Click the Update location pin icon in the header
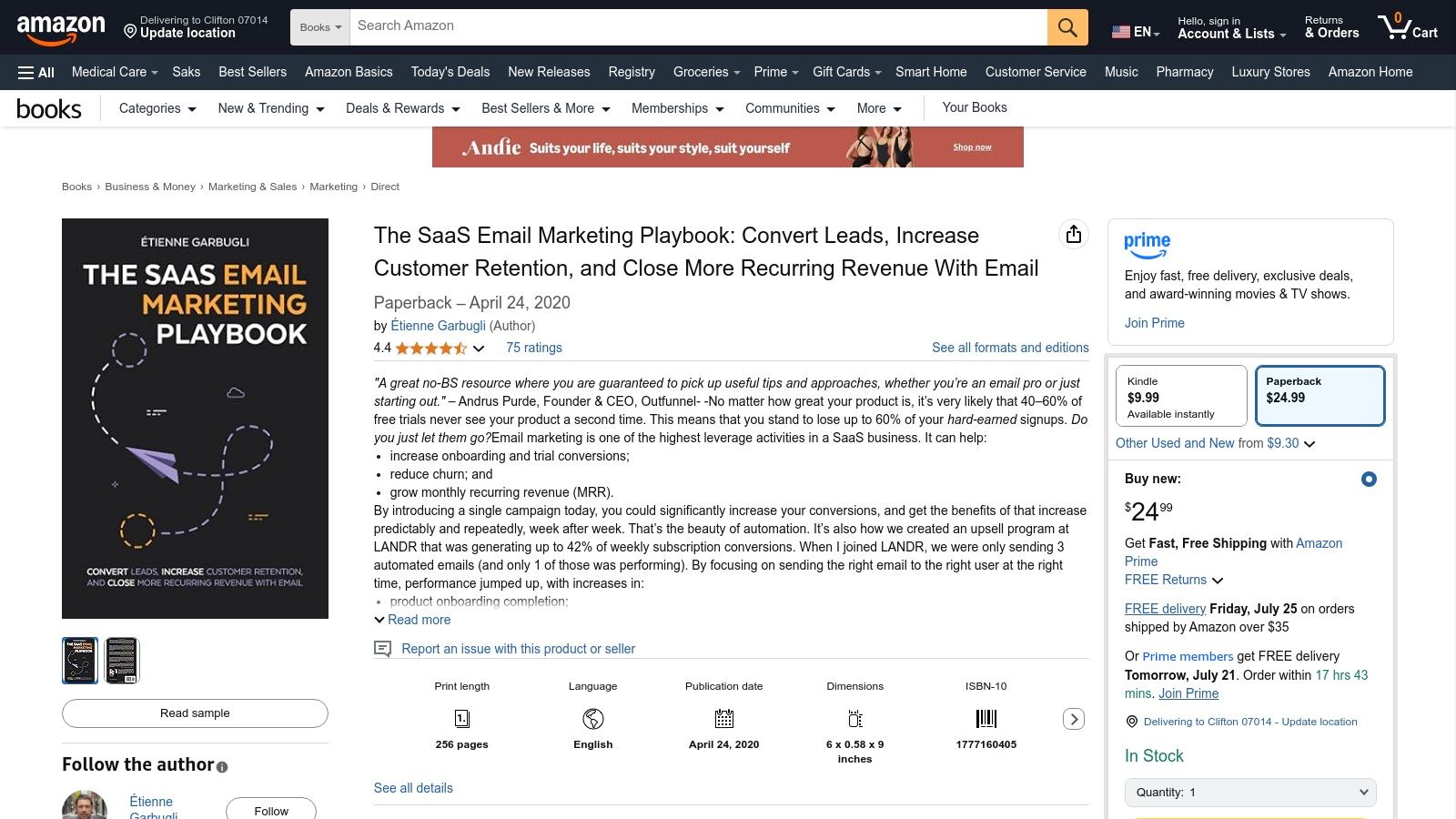1456x819 pixels. [x=131, y=33]
